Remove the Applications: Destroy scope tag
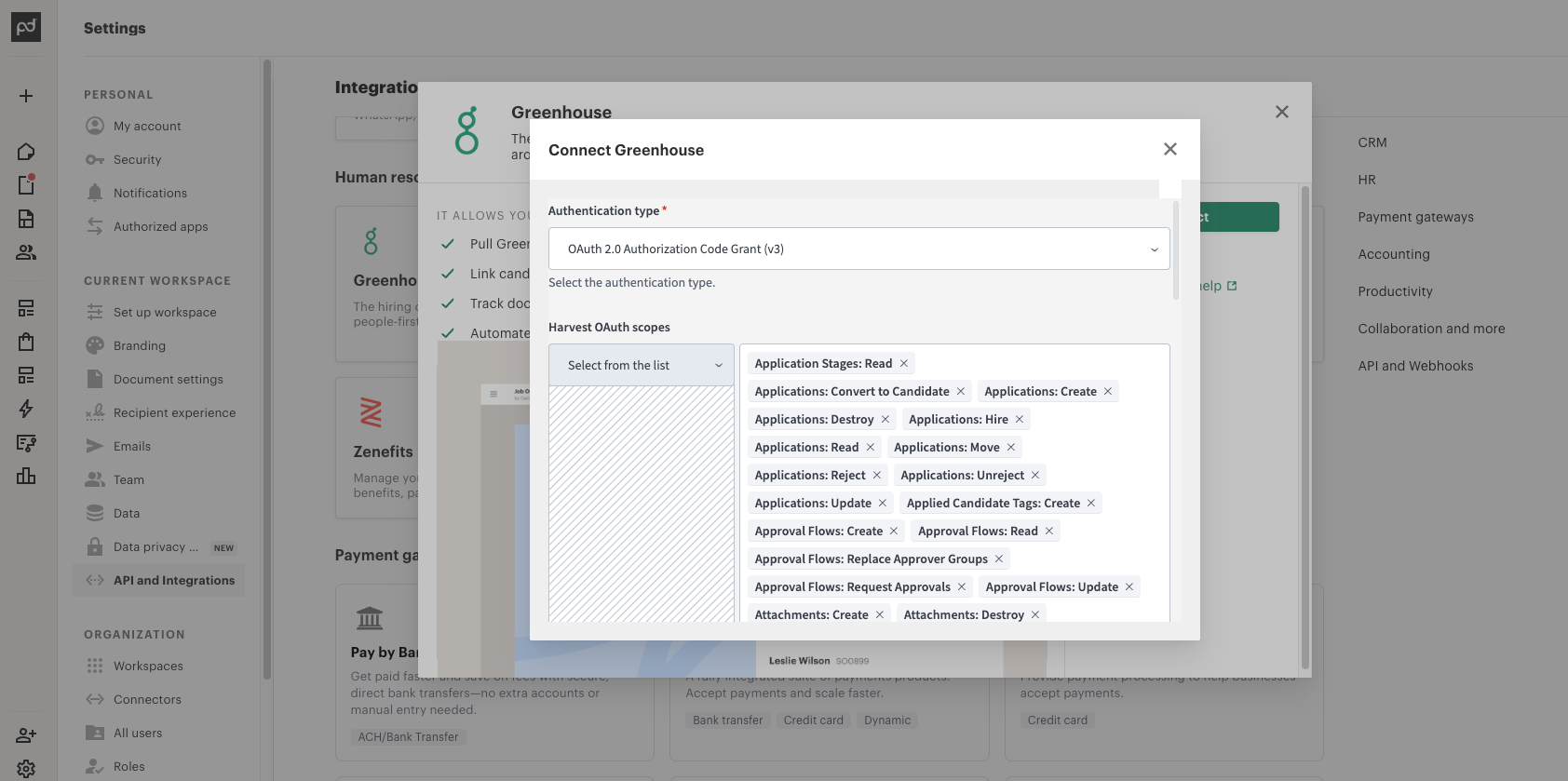Viewport: 1568px width, 781px height. [x=885, y=420]
